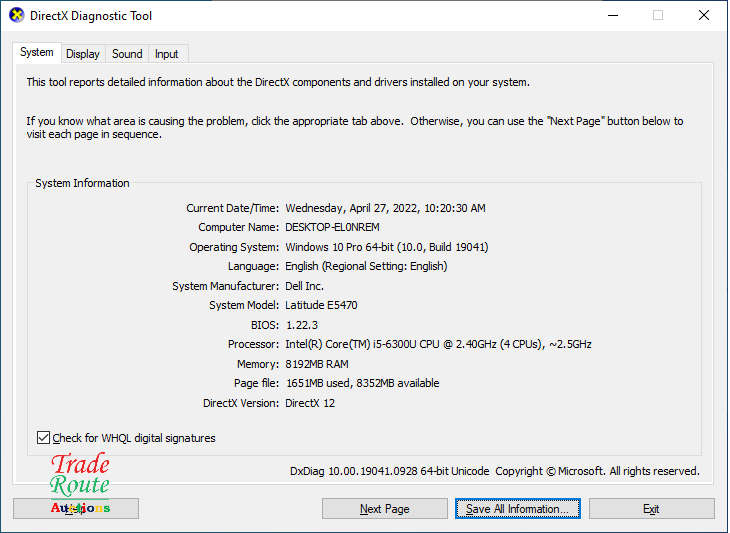The height and width of the screenshot is (533, 730).
Task: Click the DxDiag 10.00.19041.0928 version text
Action: 390,471
